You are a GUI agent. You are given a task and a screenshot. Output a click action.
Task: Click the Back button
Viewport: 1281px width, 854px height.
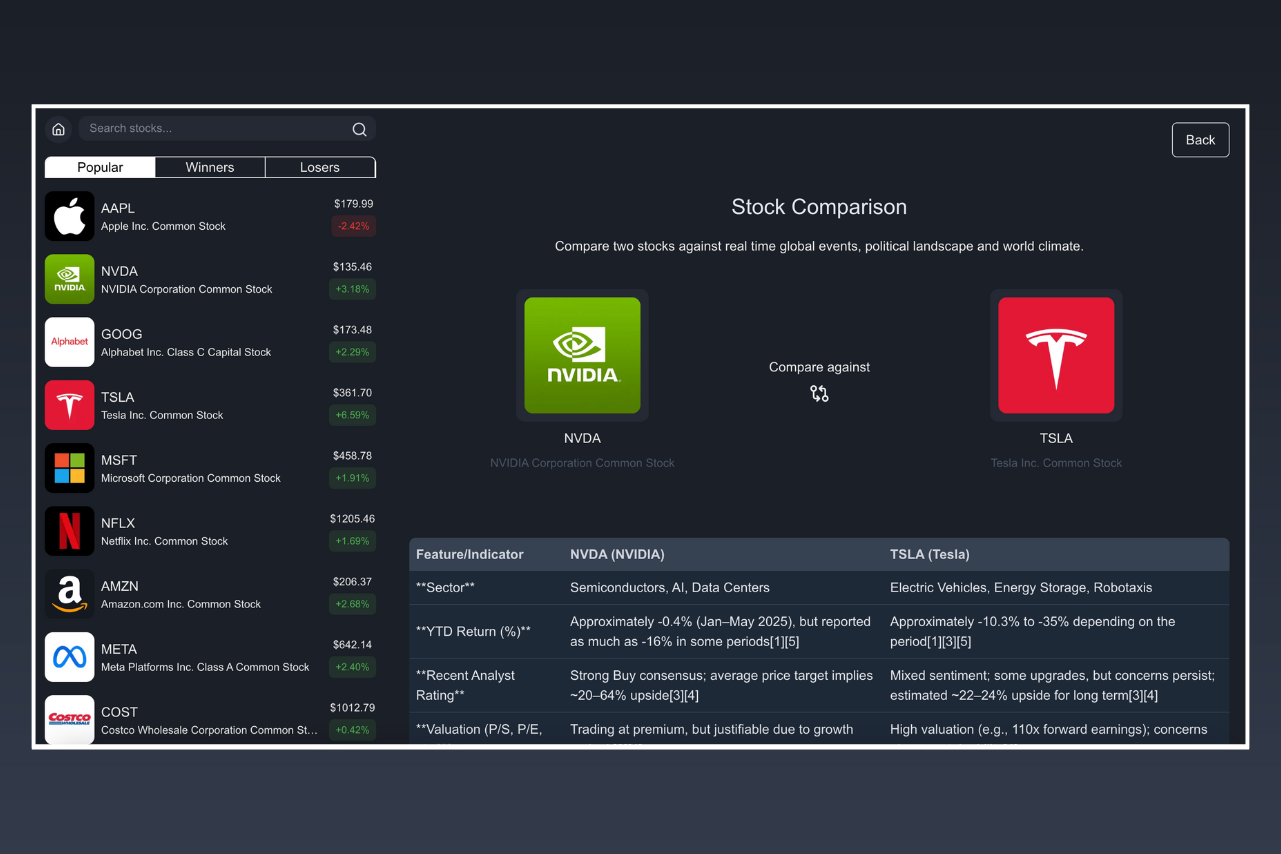(1200, 140)
